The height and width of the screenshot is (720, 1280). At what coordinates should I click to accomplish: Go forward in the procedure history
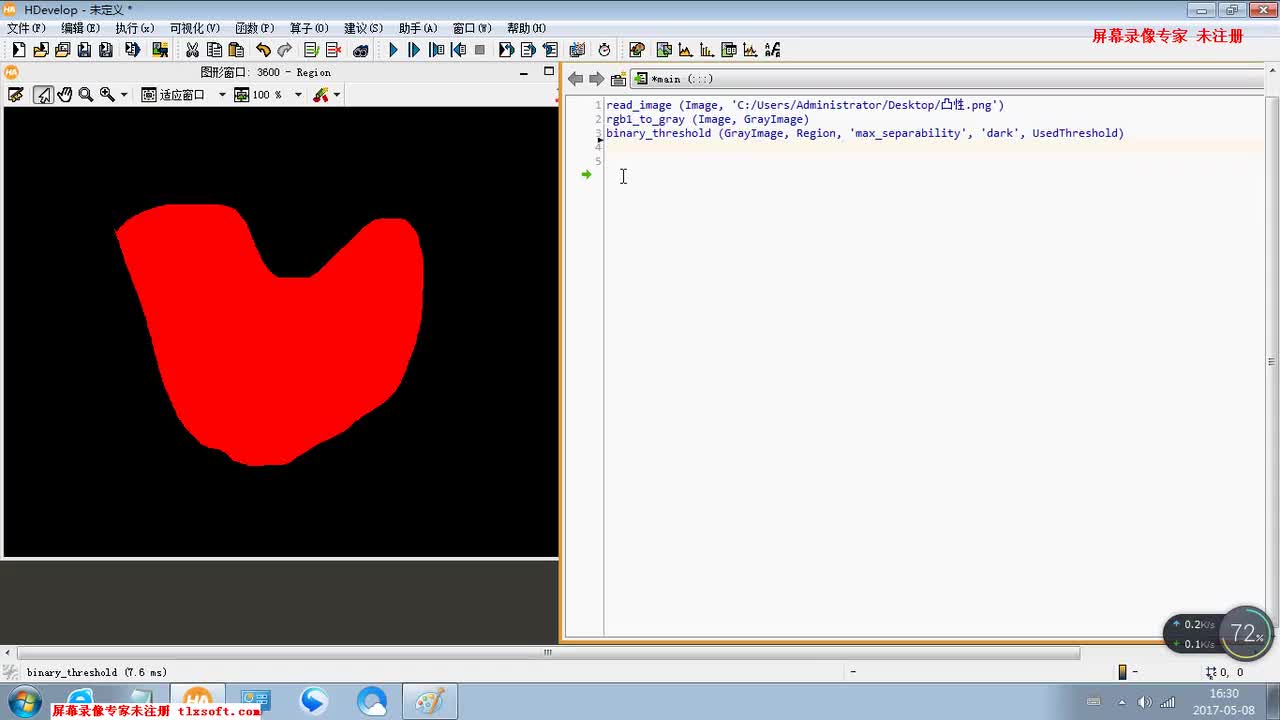point(596,79)
